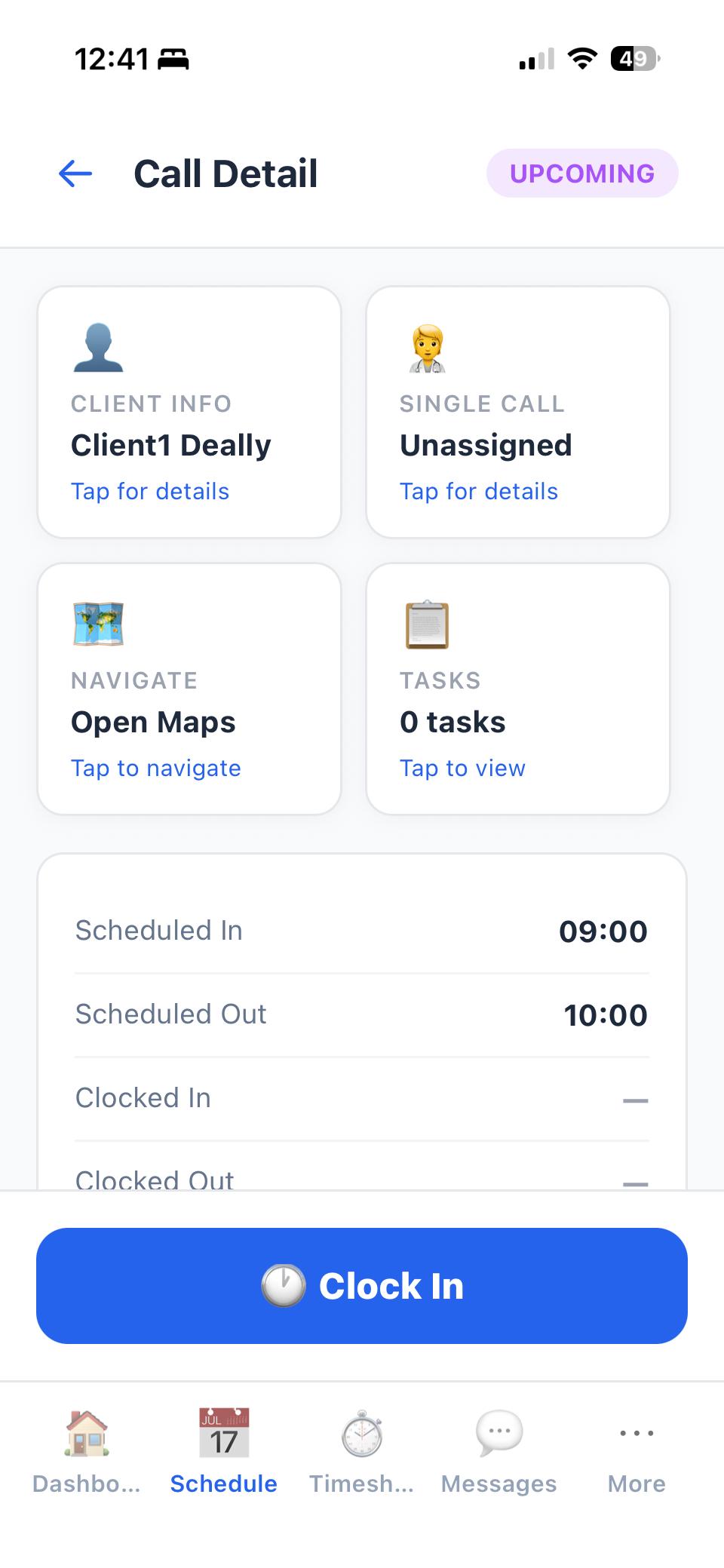Tap the client silhouette icon
The width and height of the screenshot is (724, 1568).
[98, 348]
